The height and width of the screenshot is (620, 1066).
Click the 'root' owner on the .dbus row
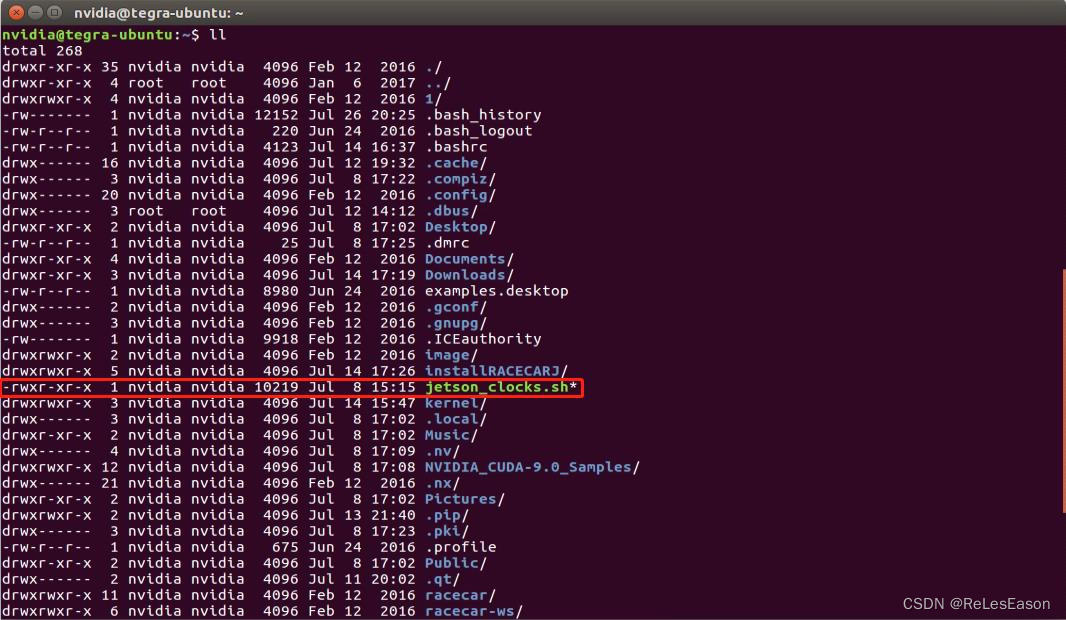[146, 211]
